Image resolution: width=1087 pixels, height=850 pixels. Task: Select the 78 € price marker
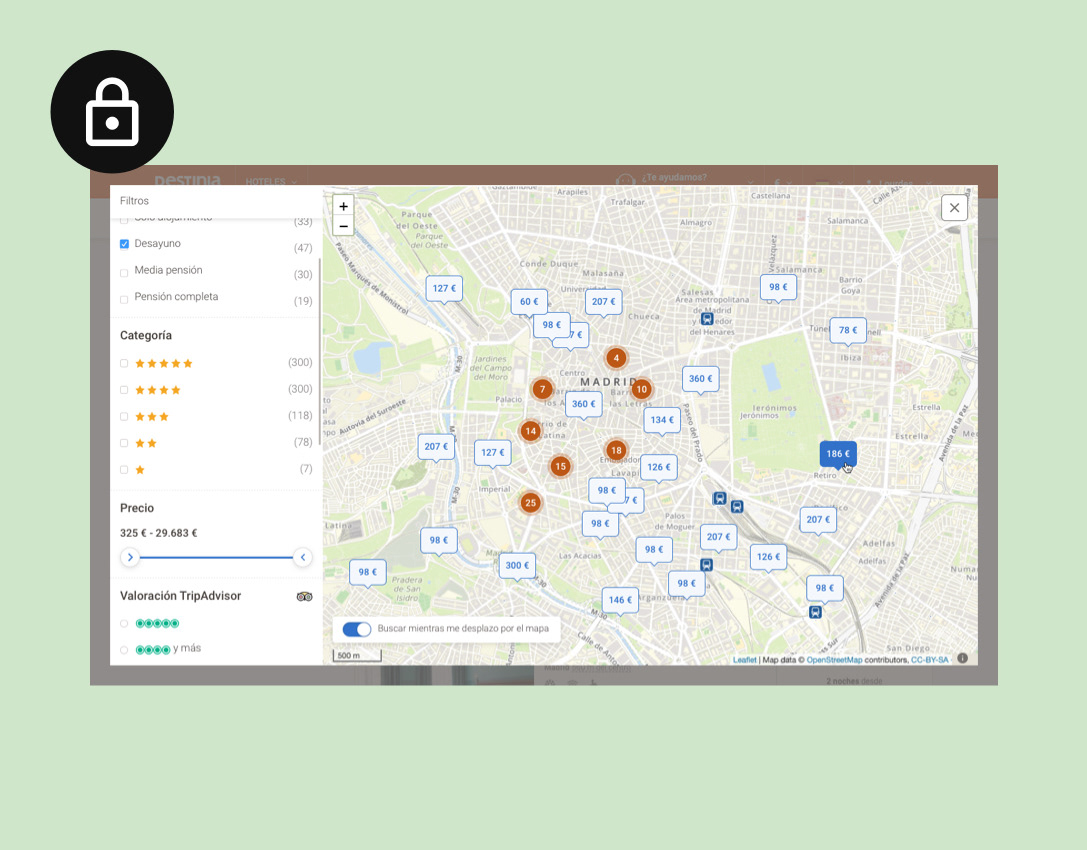coord(848,330)
